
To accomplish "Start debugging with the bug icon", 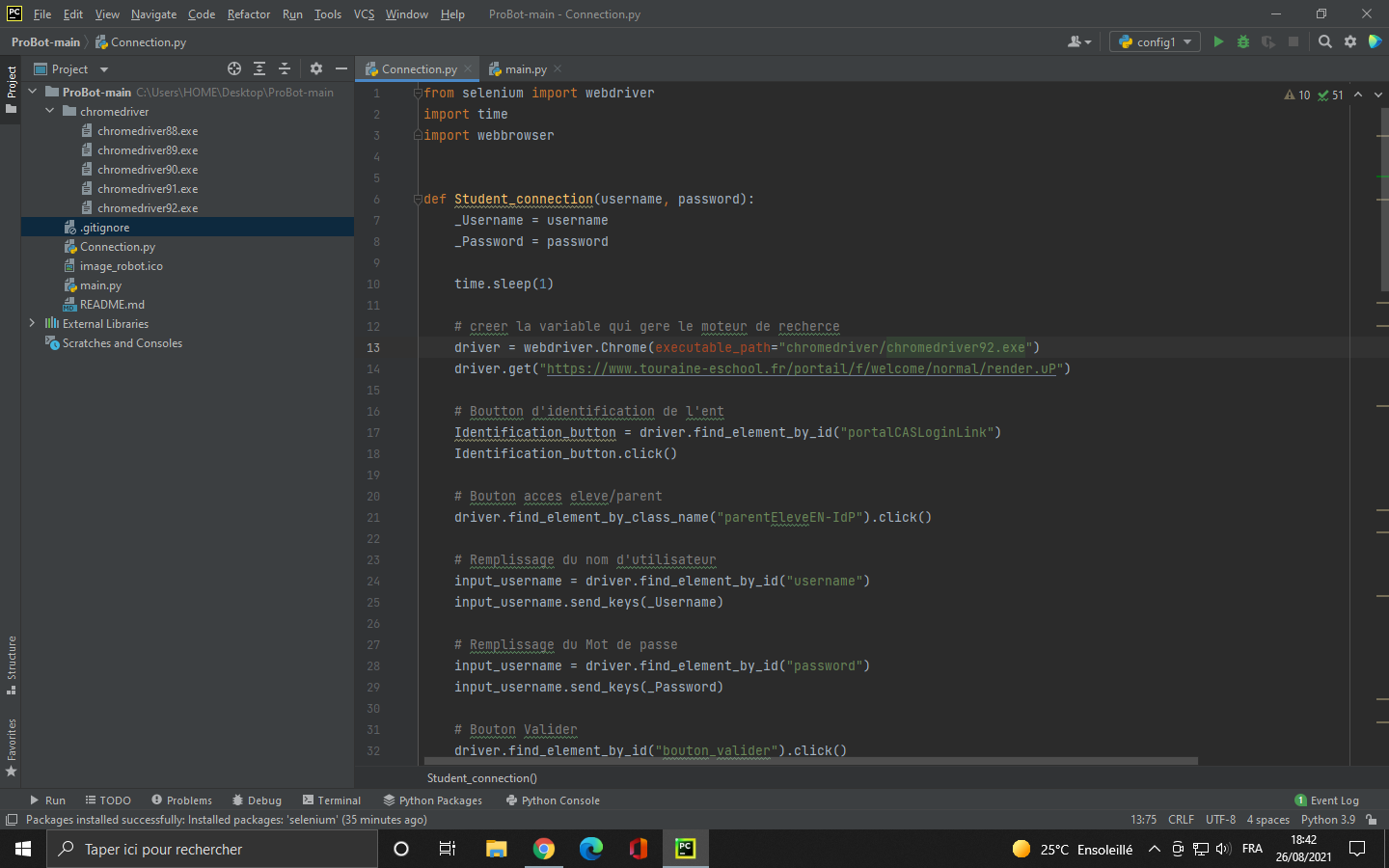I will coord(1242,41).
